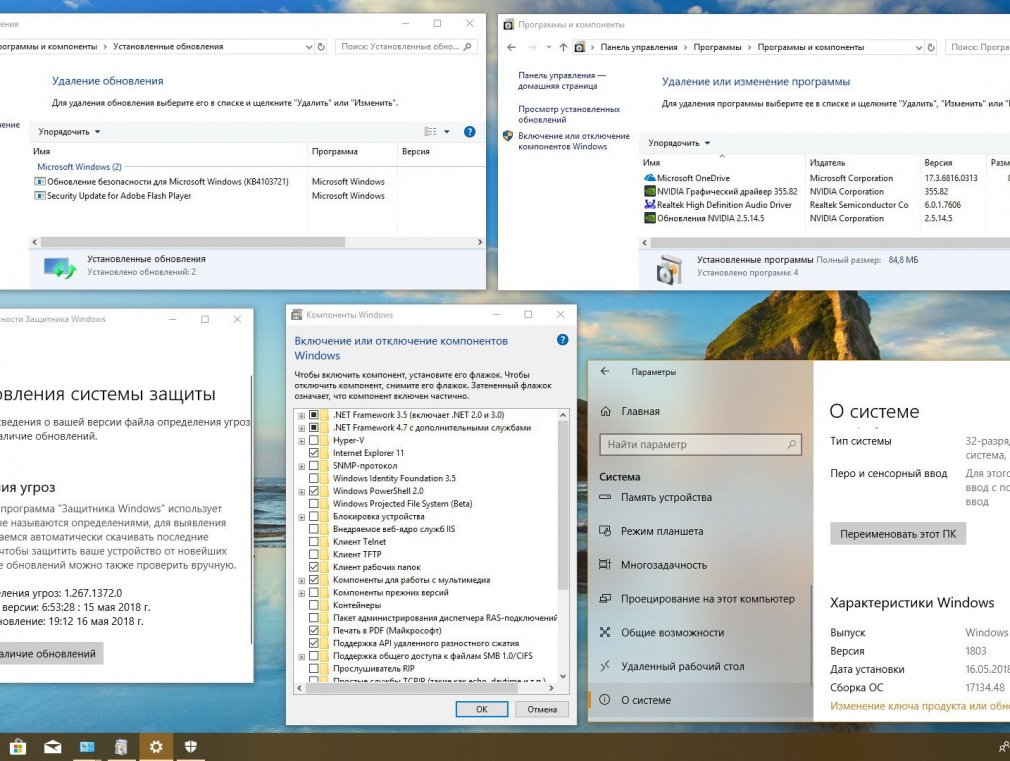Screen dimensions: 1010x761
Task: Check the Клиент Telnet component
Action: pos(314,542)
